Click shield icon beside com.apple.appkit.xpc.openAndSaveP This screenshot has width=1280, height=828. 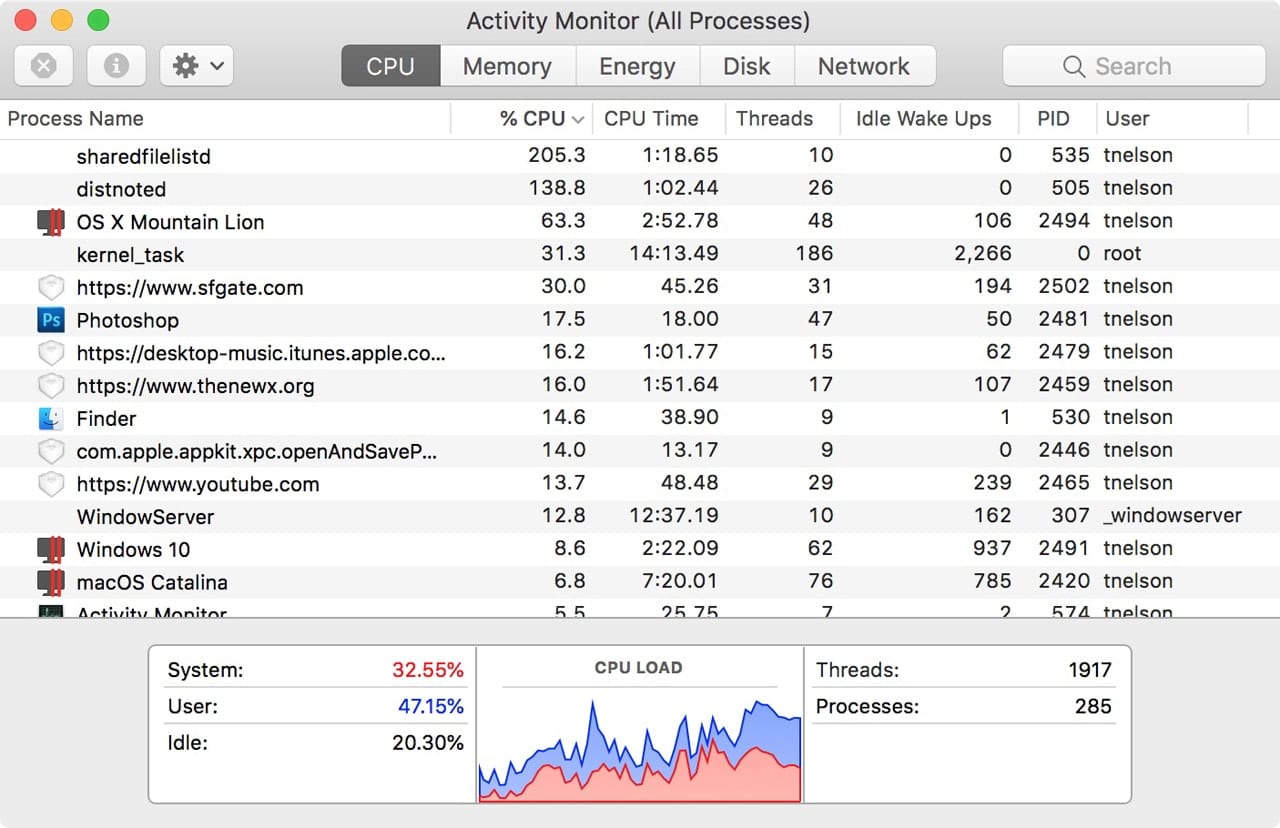pos(50,451)
